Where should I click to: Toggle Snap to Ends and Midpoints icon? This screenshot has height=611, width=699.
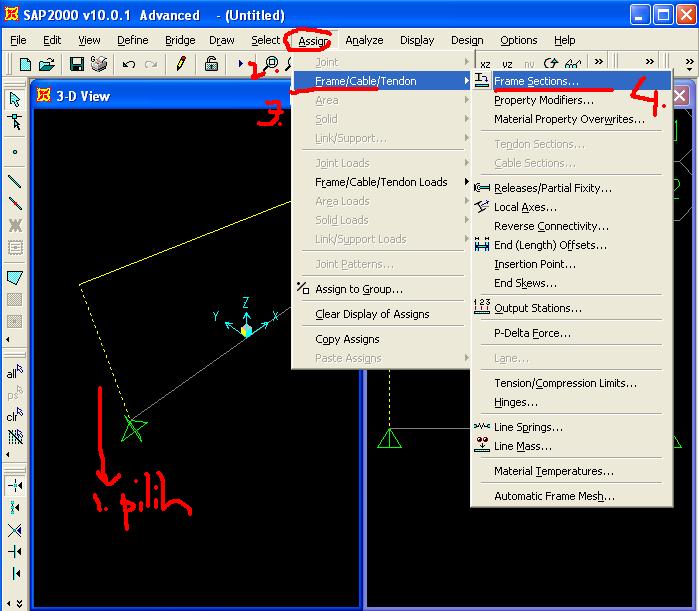pos(15,507)
